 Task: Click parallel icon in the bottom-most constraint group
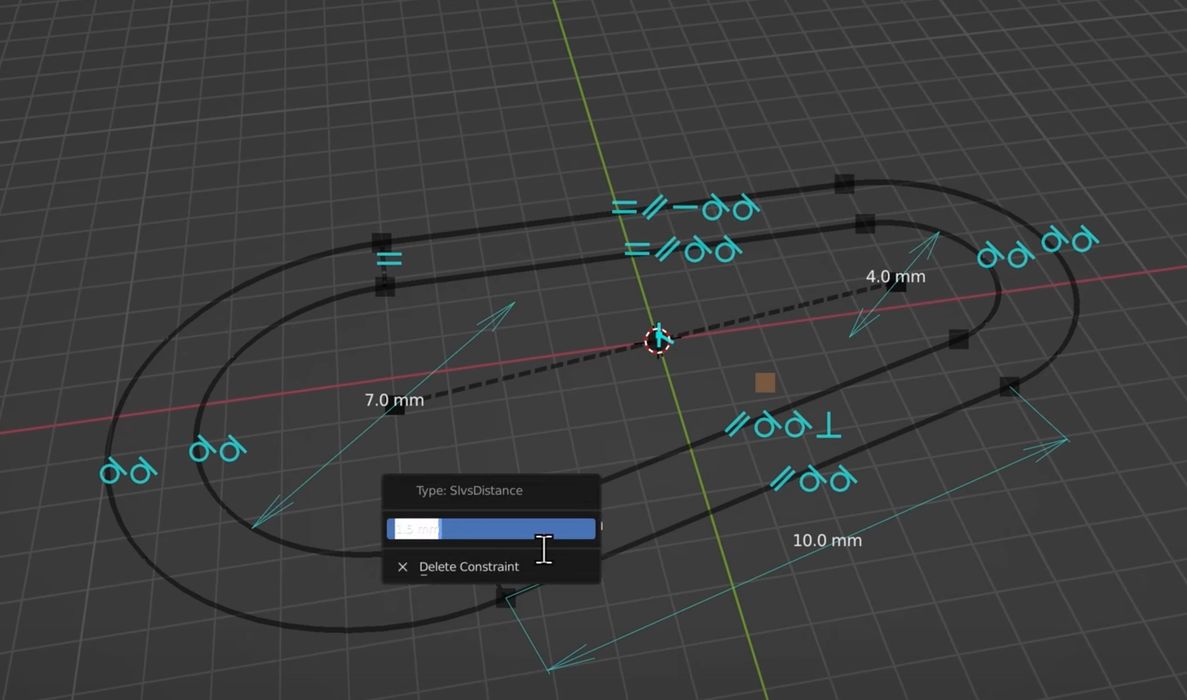(782, 481)
